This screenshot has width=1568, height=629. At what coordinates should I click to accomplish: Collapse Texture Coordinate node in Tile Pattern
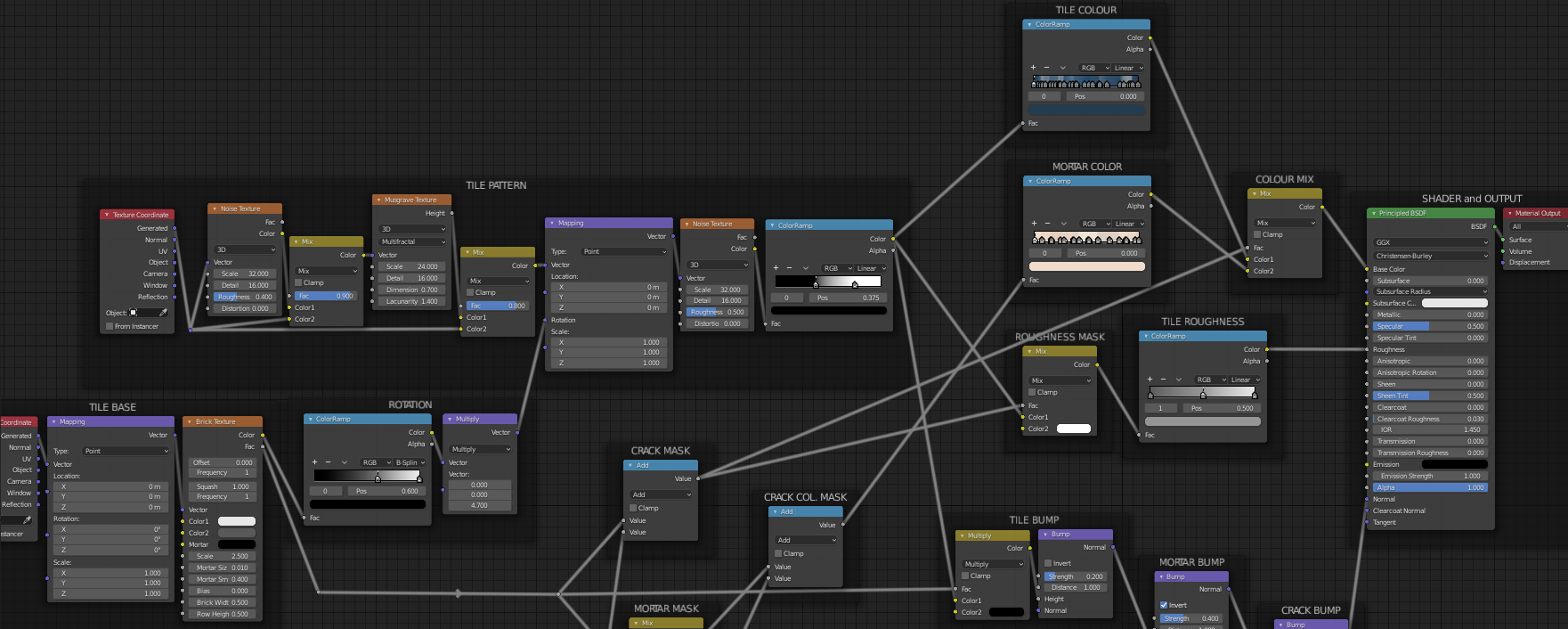point(107,215)
